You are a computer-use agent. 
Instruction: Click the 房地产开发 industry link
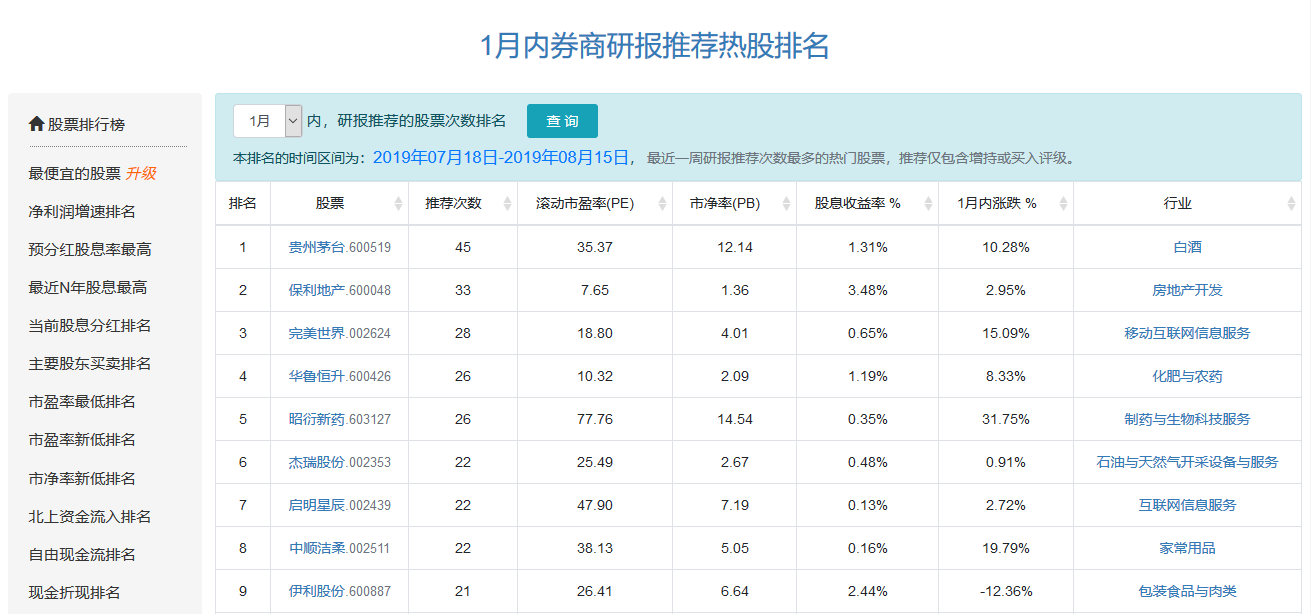1187,290
